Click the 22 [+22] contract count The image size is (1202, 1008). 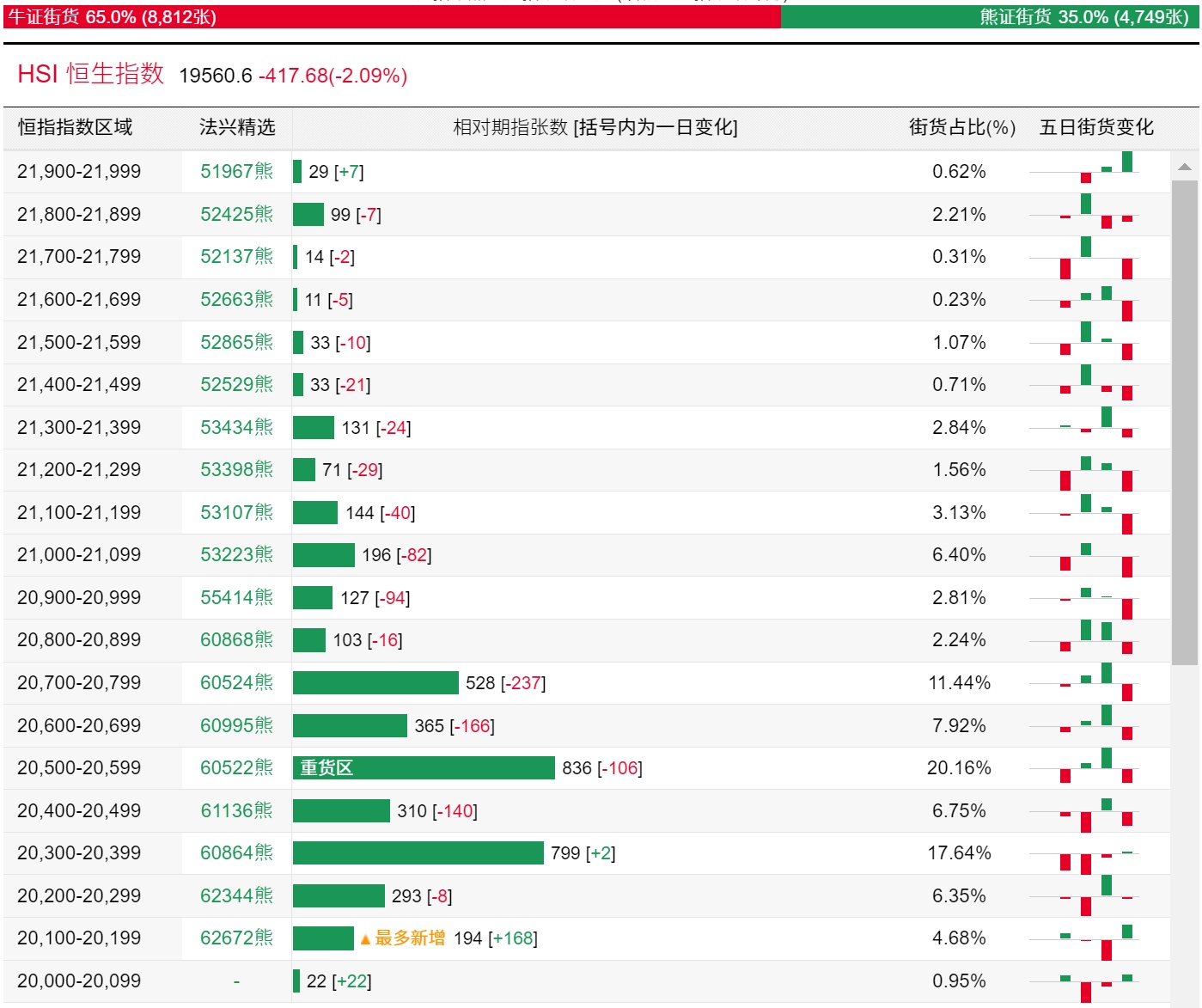point(339,981)
